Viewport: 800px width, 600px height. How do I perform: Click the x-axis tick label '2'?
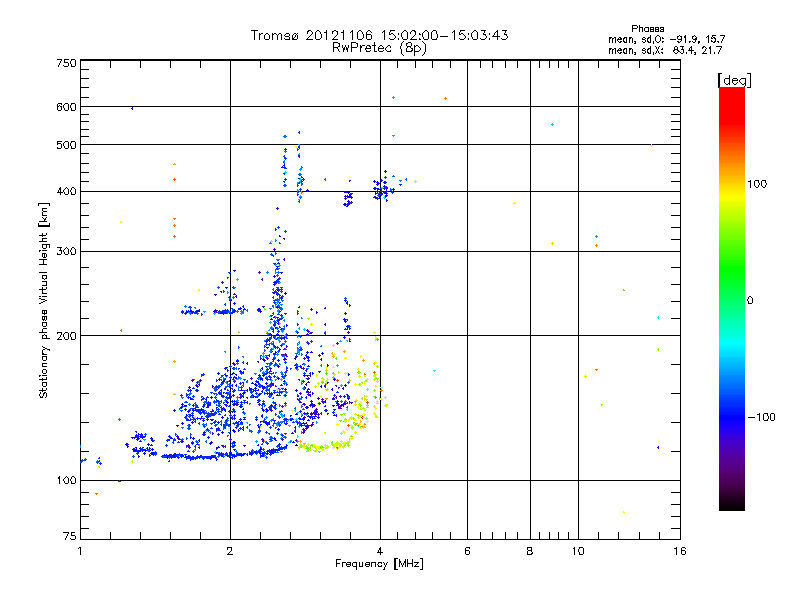[x=230, y=551]
